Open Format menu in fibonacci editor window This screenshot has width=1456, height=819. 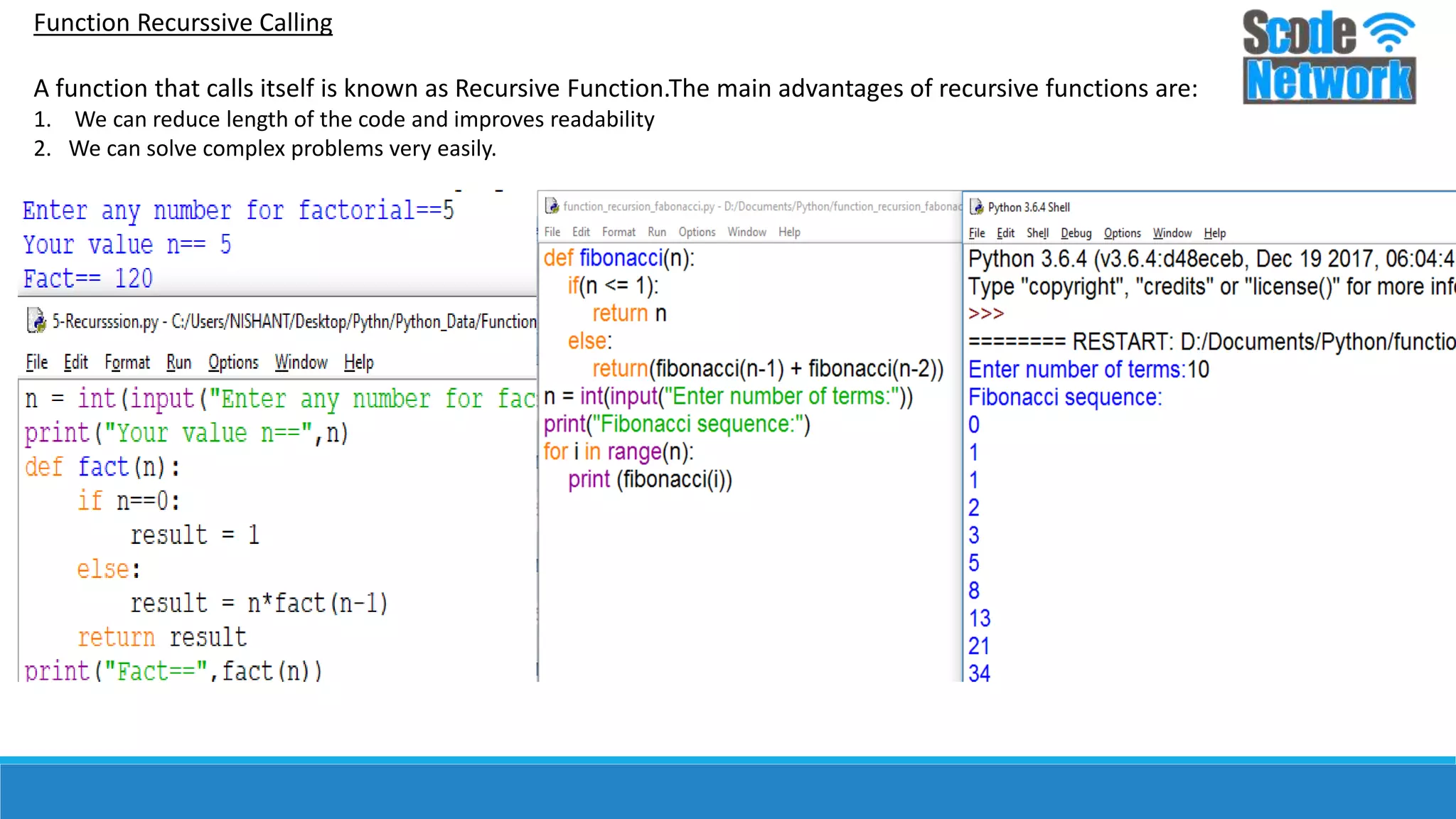tap(619, 232)
